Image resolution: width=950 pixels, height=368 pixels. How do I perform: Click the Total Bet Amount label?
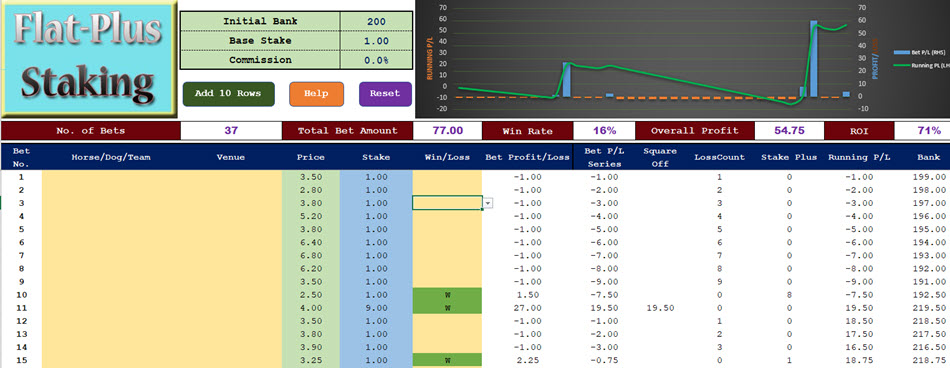347,130
